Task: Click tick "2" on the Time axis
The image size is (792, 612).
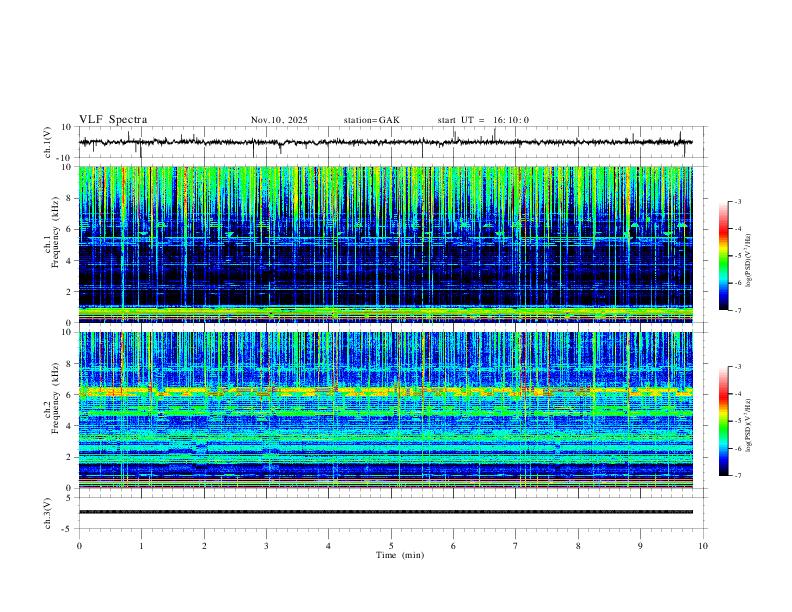Action: (204, 546)
